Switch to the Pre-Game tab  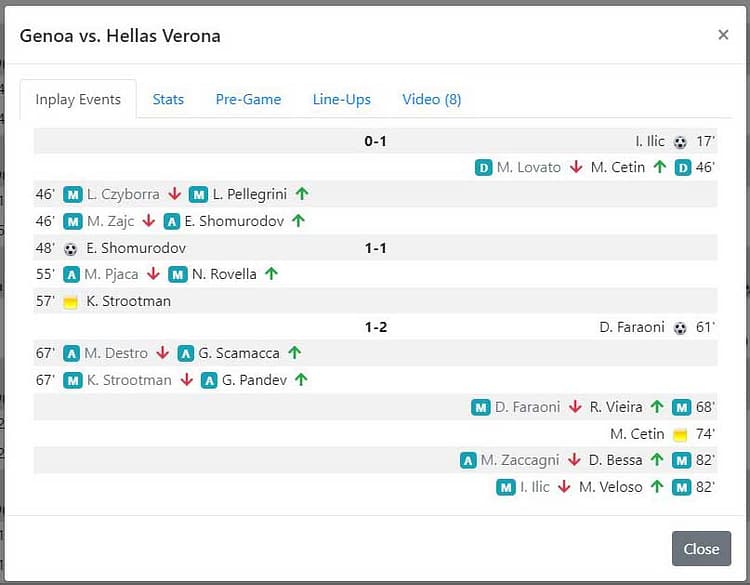pyautogui.click(x=248, y=99)
